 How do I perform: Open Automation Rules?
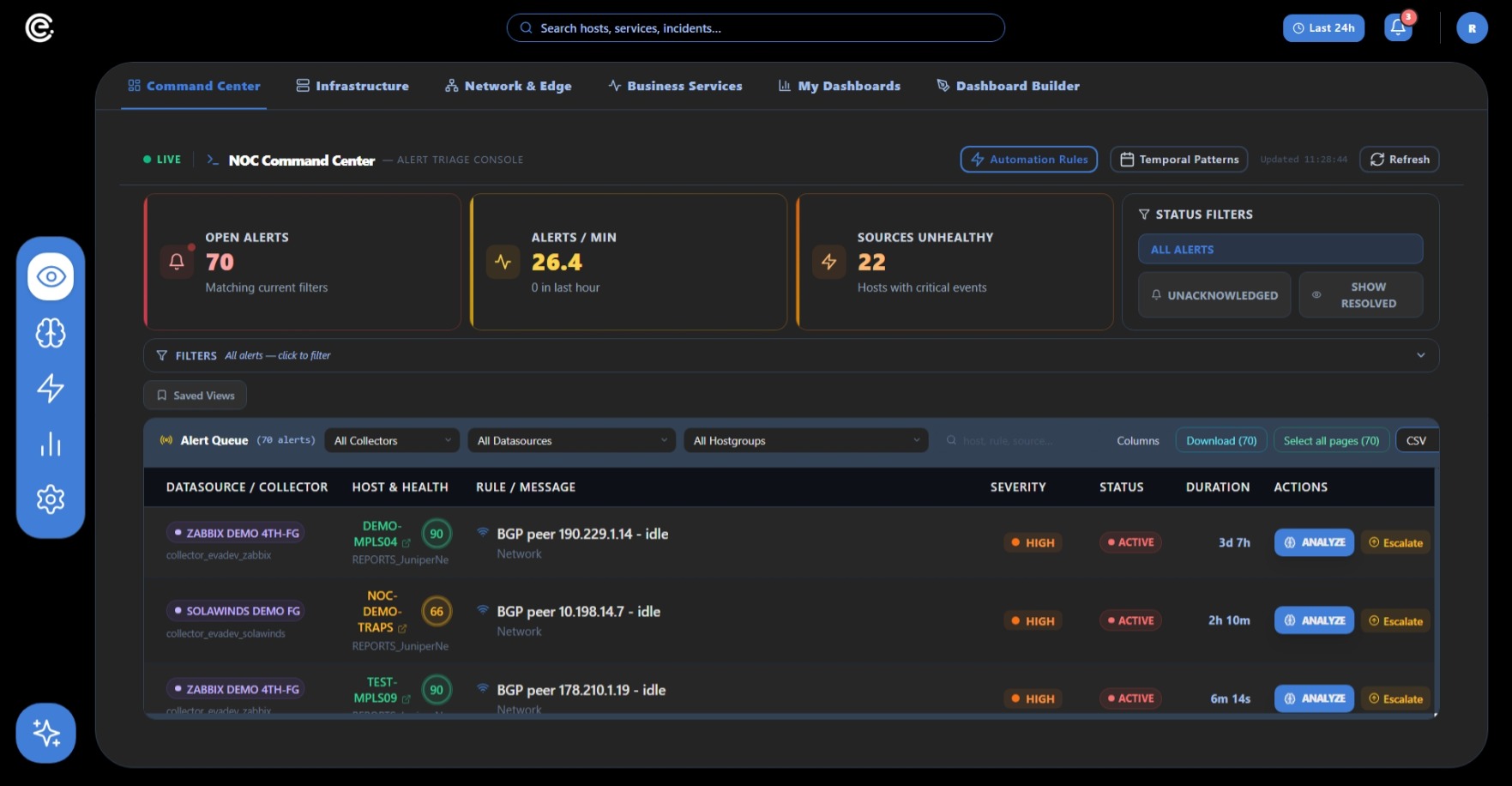pyautogui.click(x=1029, y=160)
